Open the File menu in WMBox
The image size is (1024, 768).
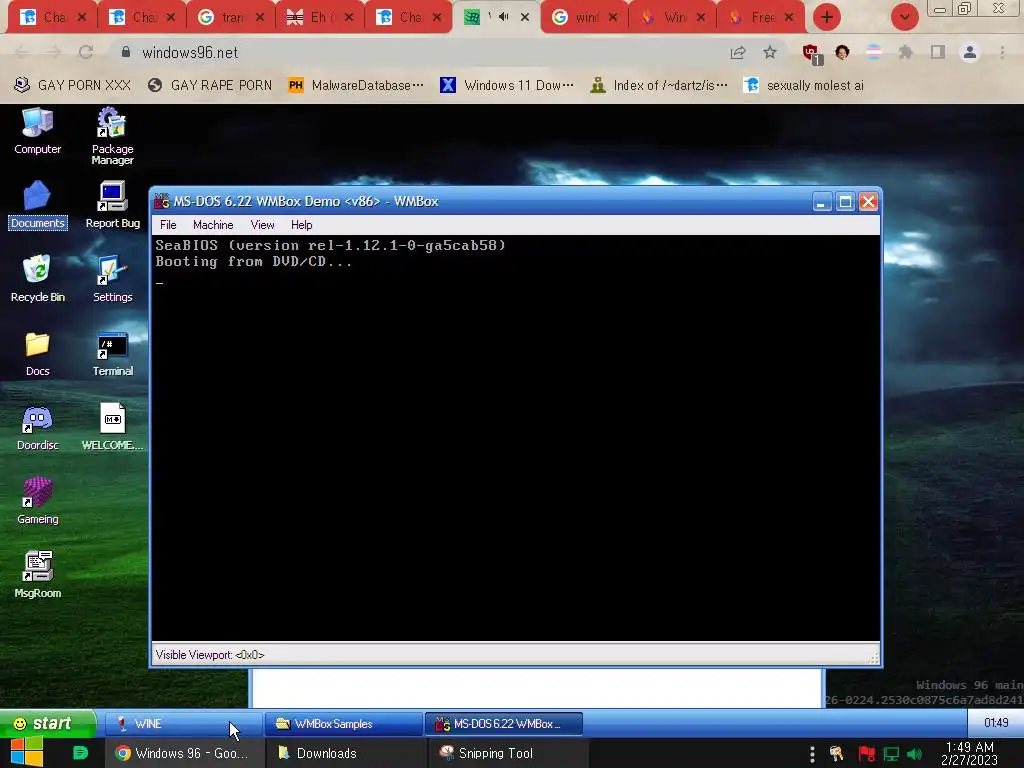(x=168, y=225)
